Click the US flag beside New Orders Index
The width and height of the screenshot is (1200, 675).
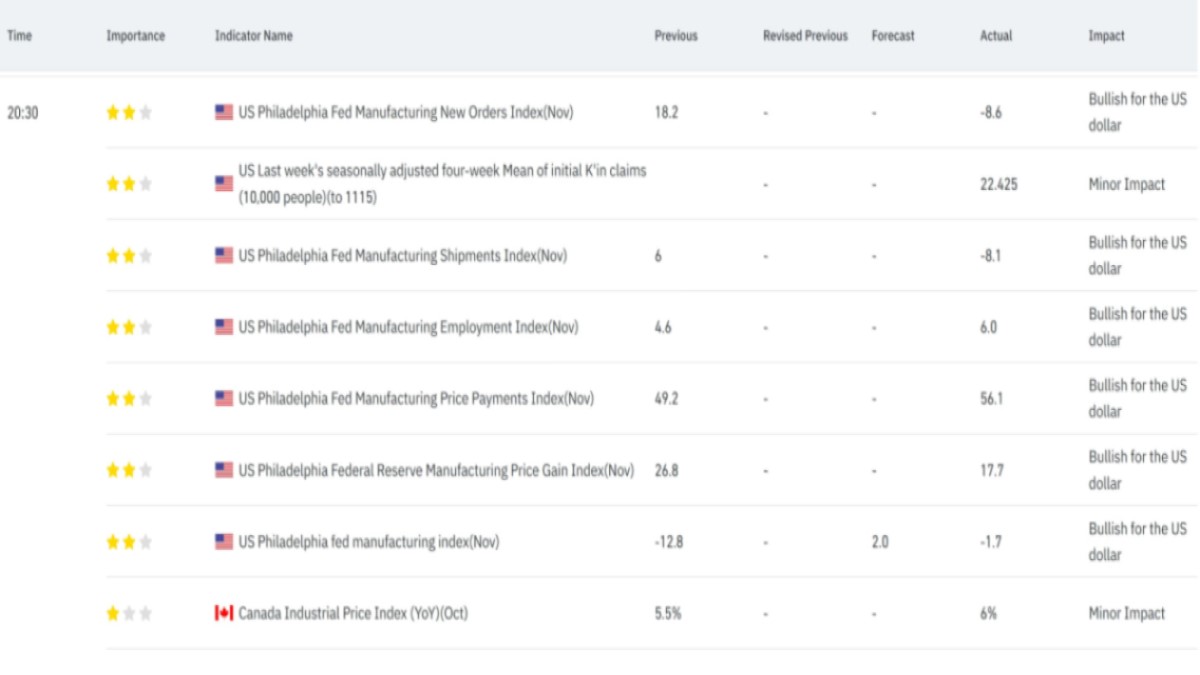coord(224,113)
